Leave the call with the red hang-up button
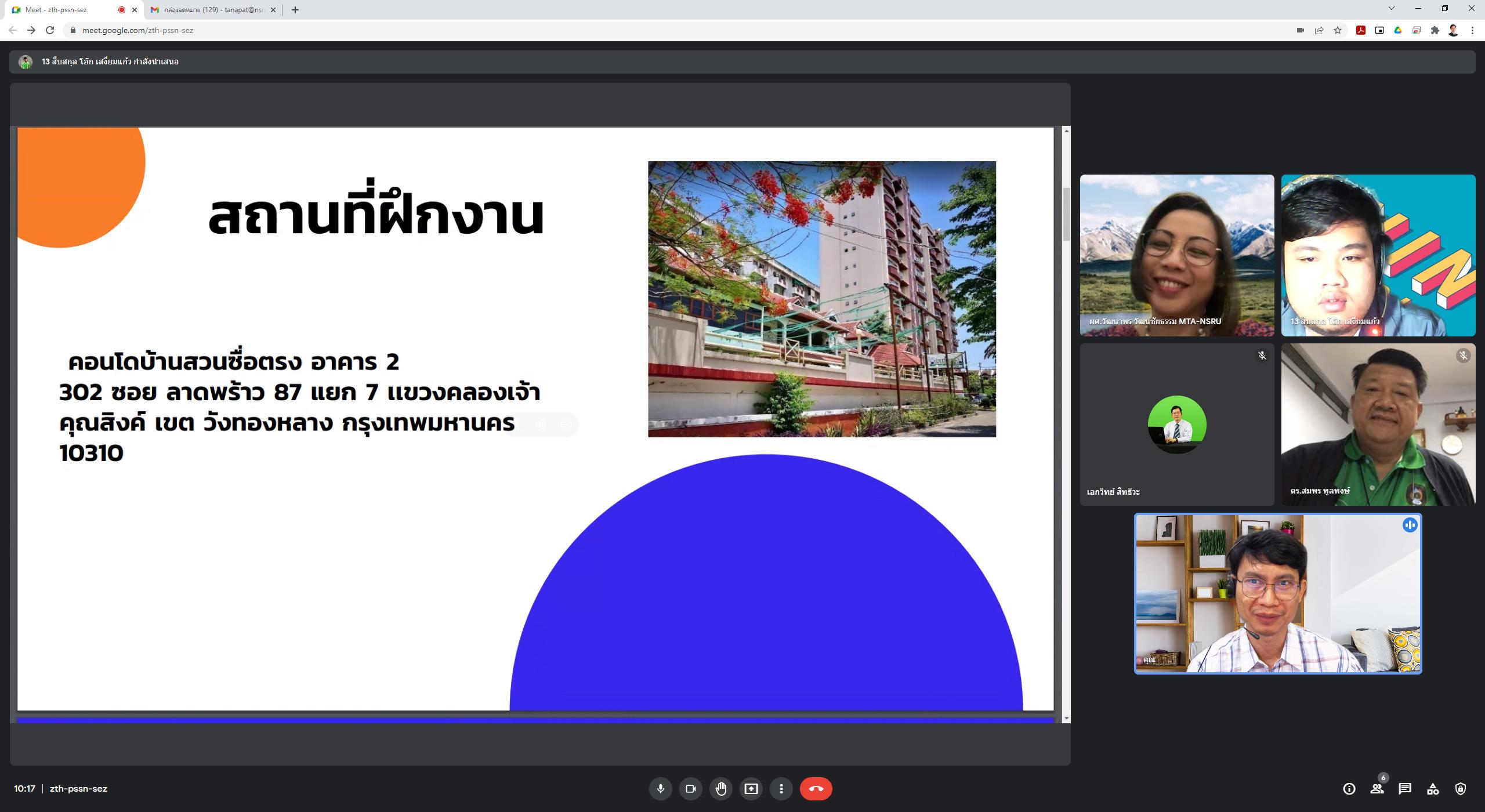 [x=816, y=789]
